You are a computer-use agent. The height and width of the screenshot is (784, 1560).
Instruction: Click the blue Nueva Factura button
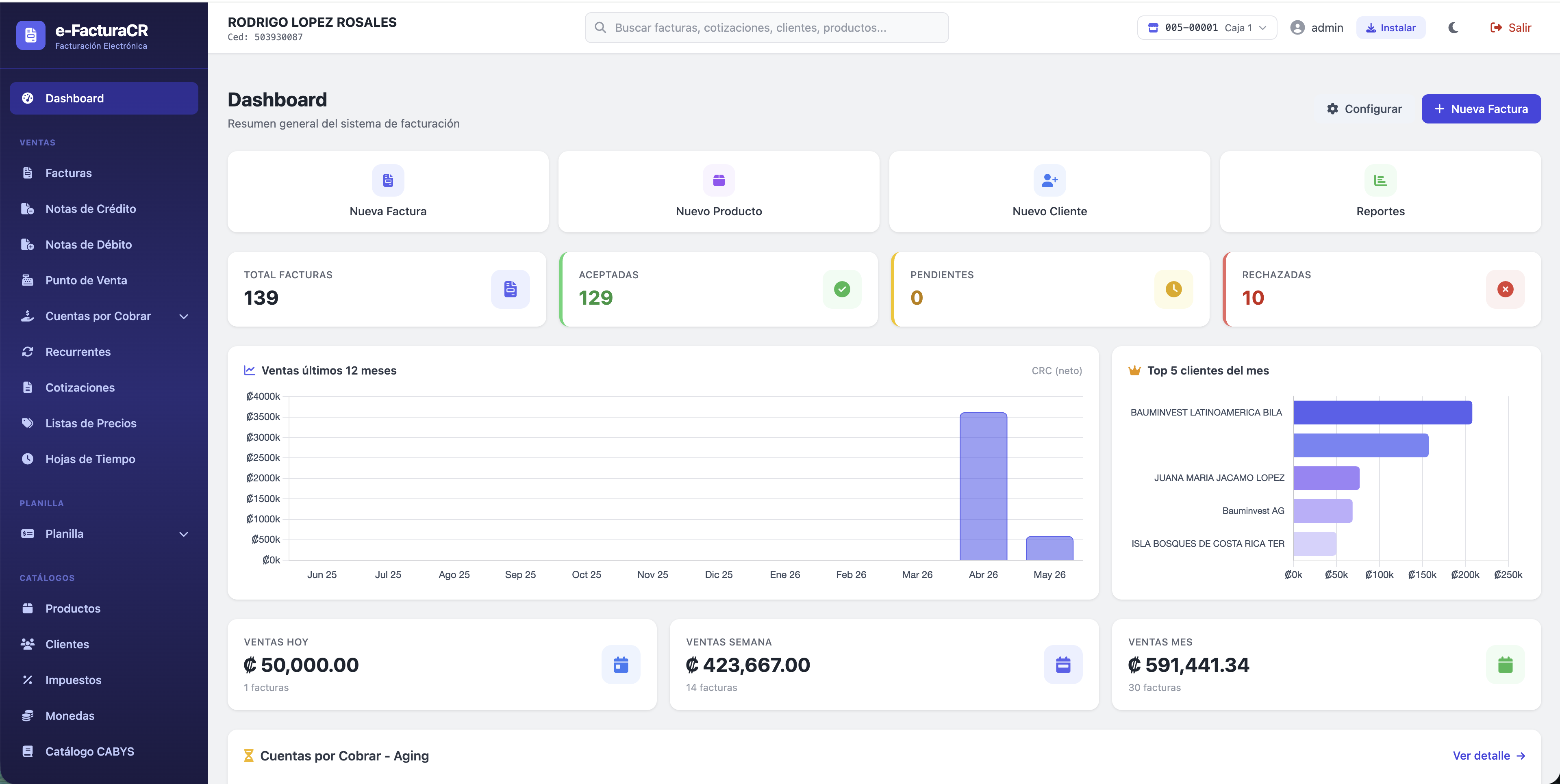[1481, 109]
